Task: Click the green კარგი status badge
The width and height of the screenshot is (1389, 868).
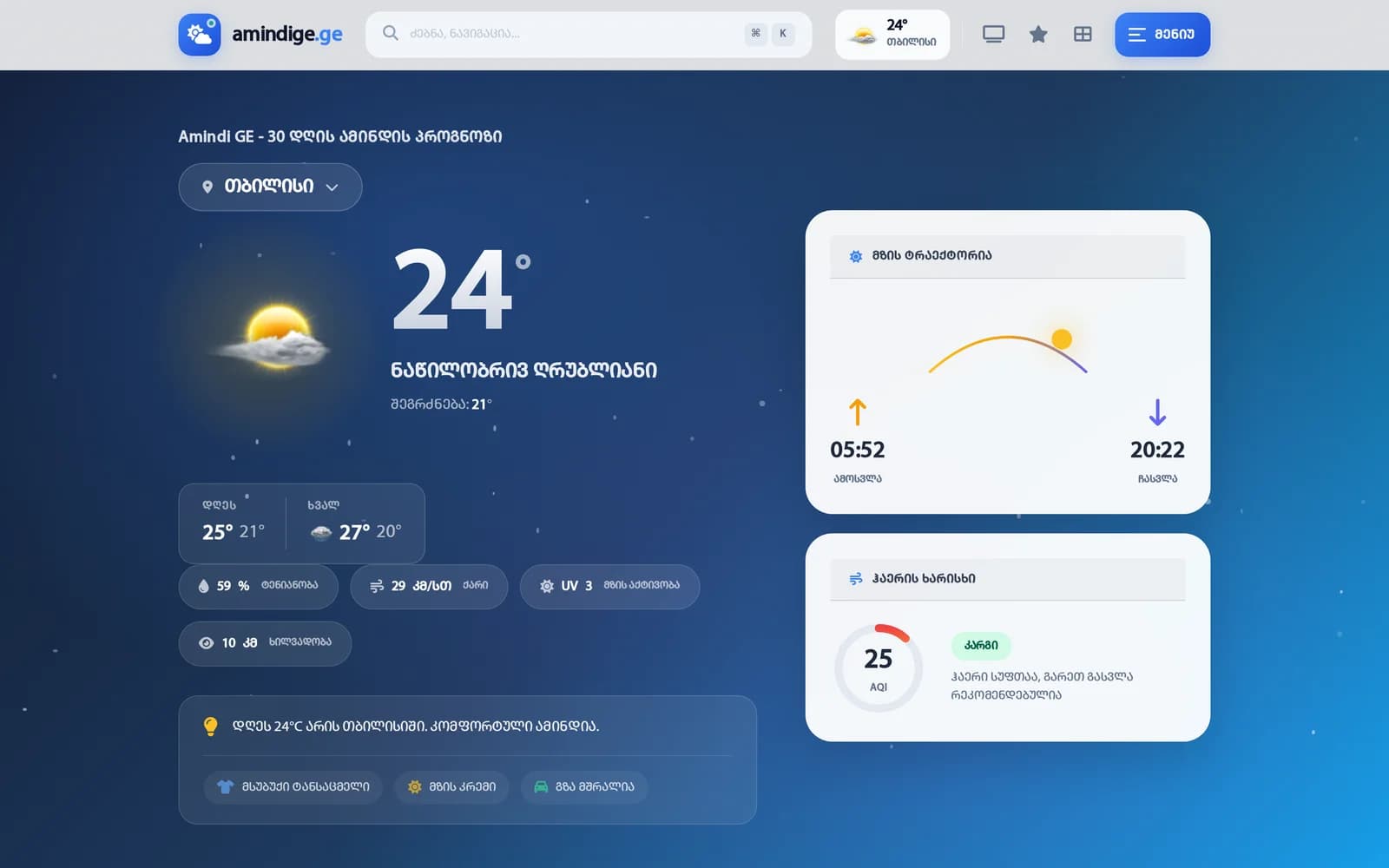Action: (x=981, y=646)
